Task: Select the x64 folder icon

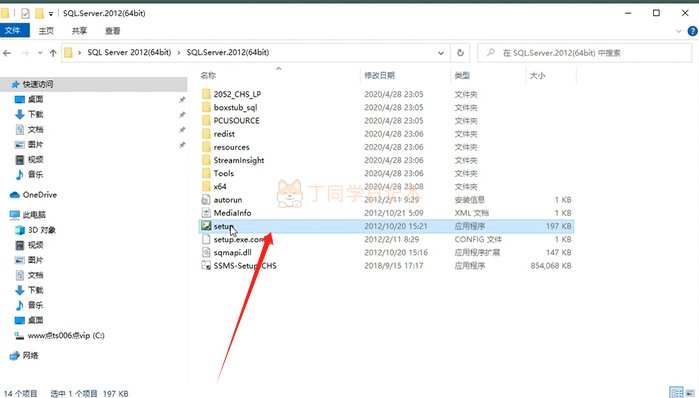Action: click(206, 186)
